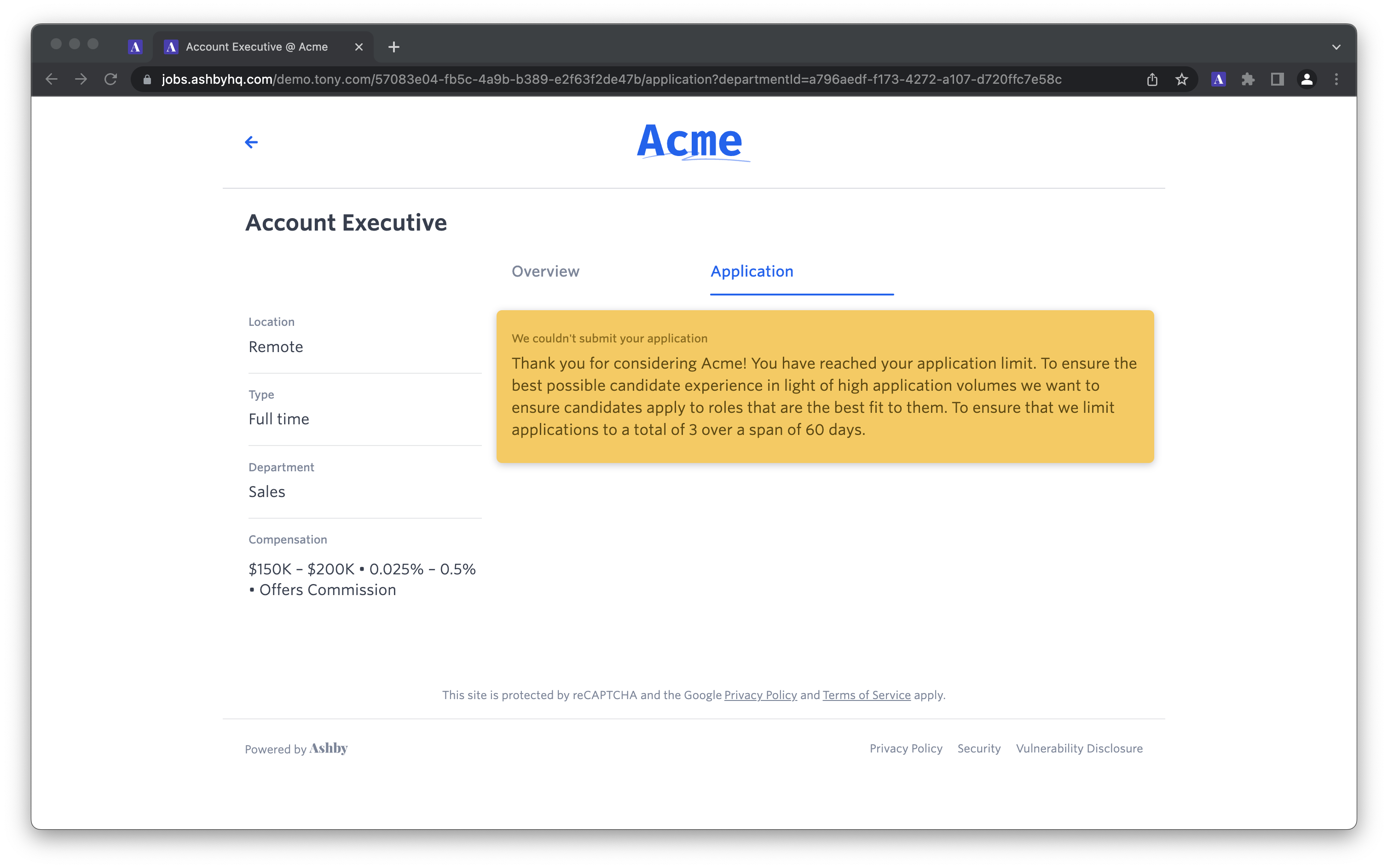Open Chrome three-dot menu
Viewport: 1388px width, 868px height.
tap(1336, 79)
